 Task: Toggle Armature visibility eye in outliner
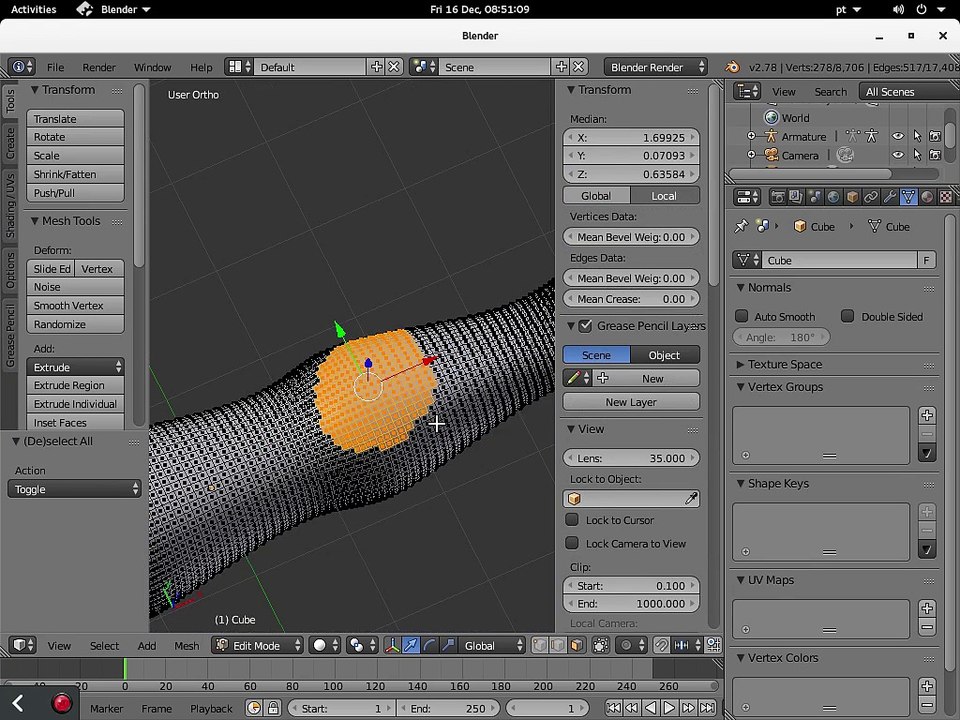pyautogui.click(x=898, y=137)
